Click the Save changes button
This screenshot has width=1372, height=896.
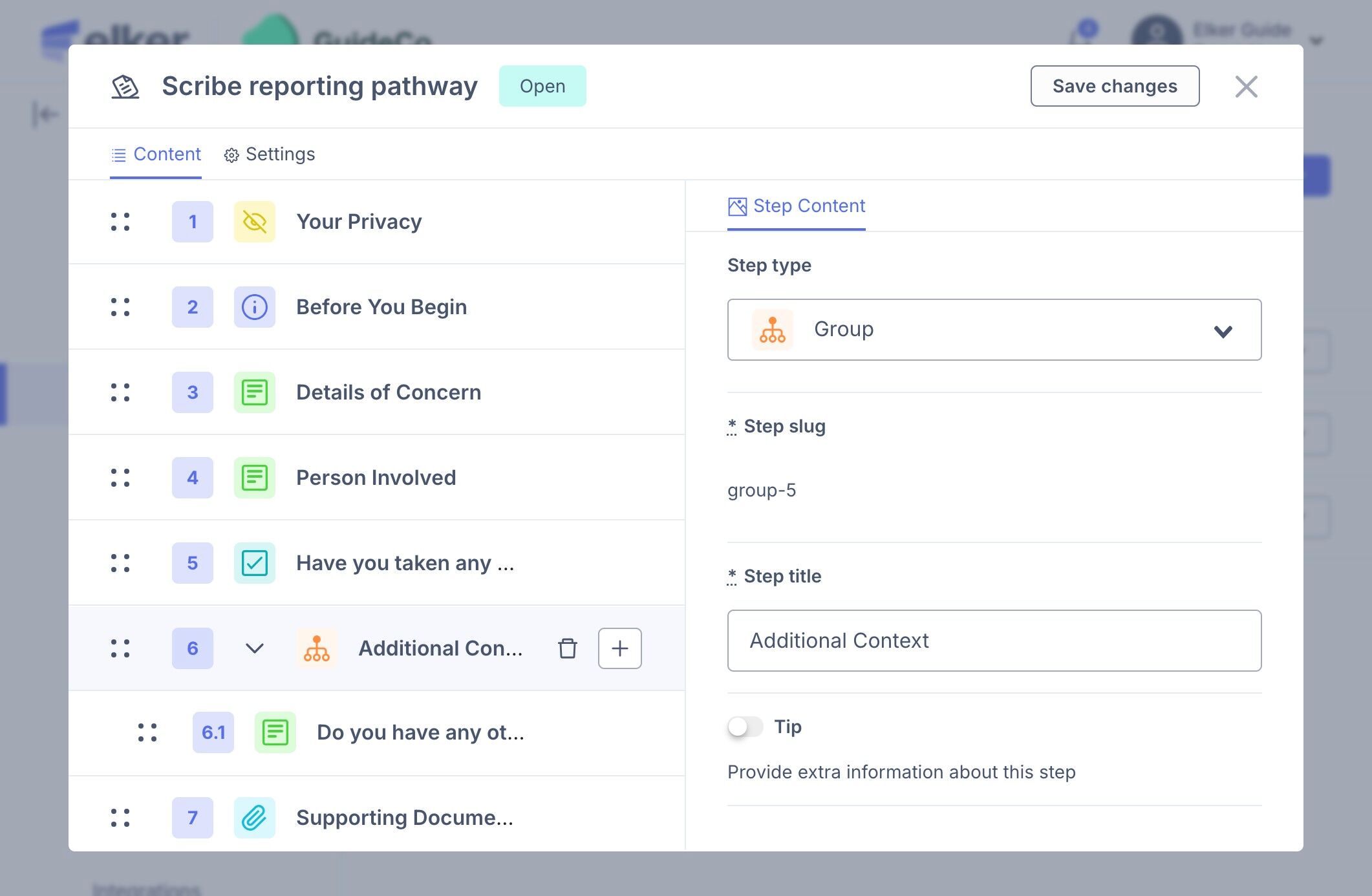click(1114, 86)
